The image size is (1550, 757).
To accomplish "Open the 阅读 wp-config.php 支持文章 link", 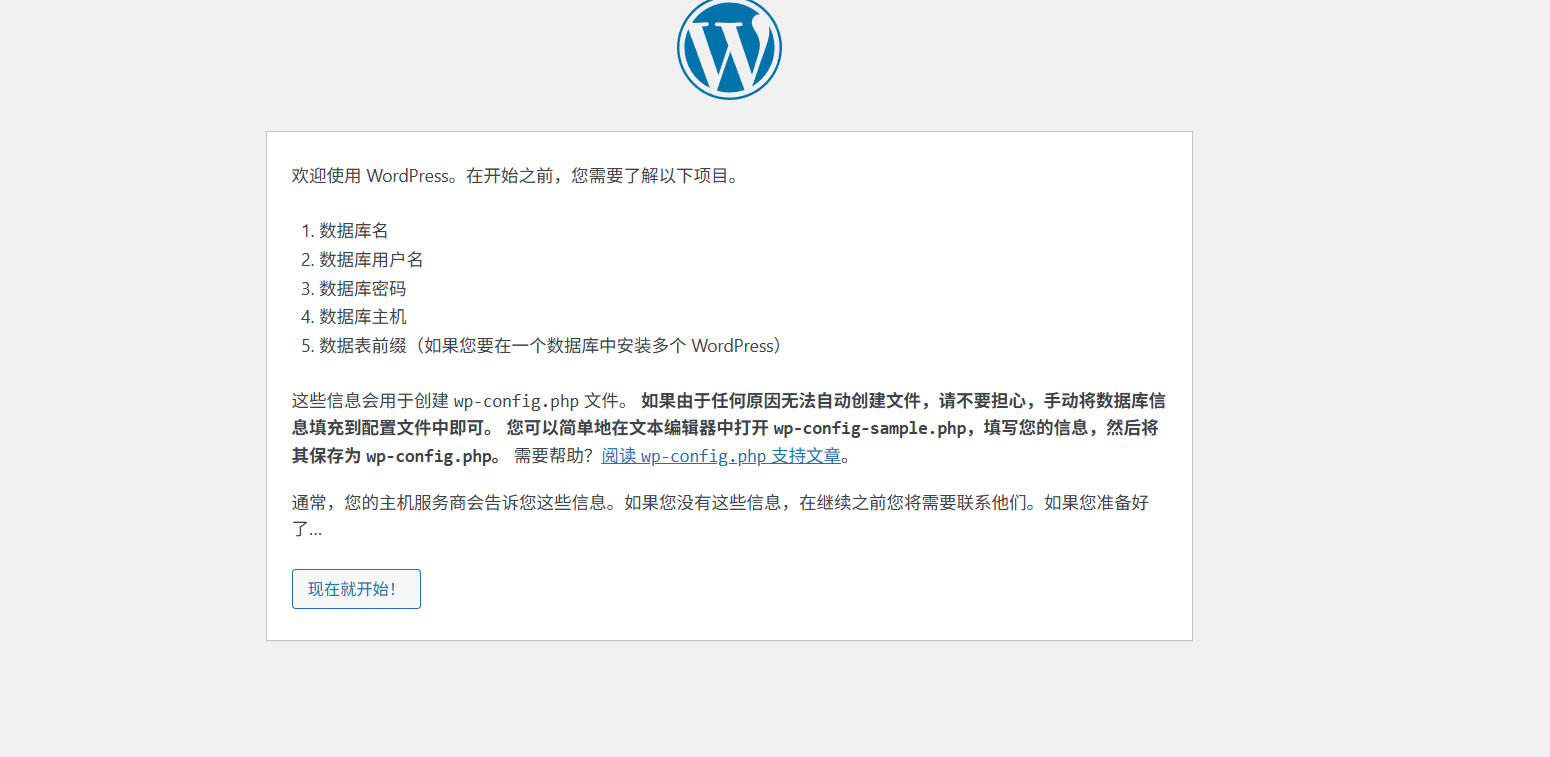I will [x=720, y=456].
